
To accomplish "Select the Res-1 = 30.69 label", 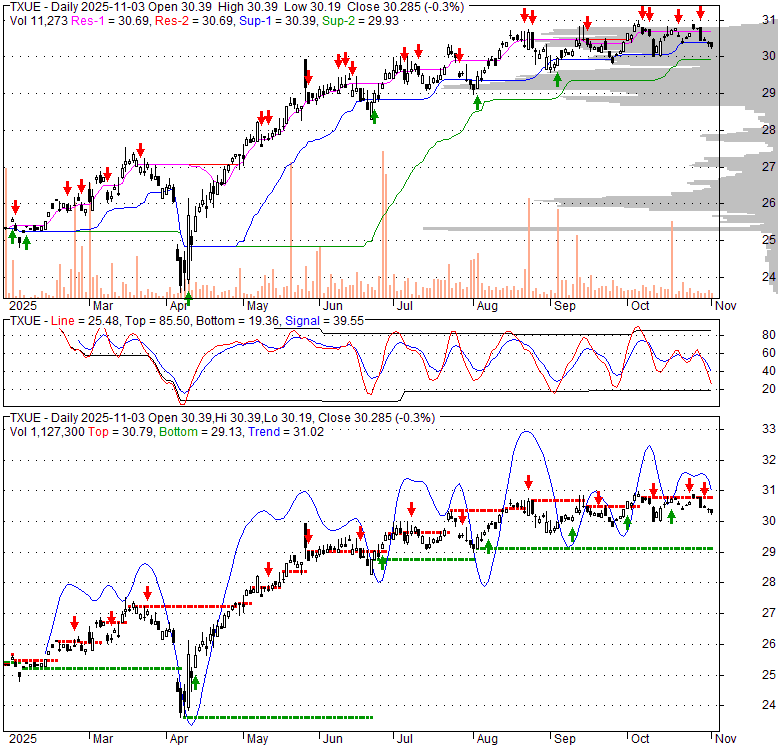I will 111,21.
